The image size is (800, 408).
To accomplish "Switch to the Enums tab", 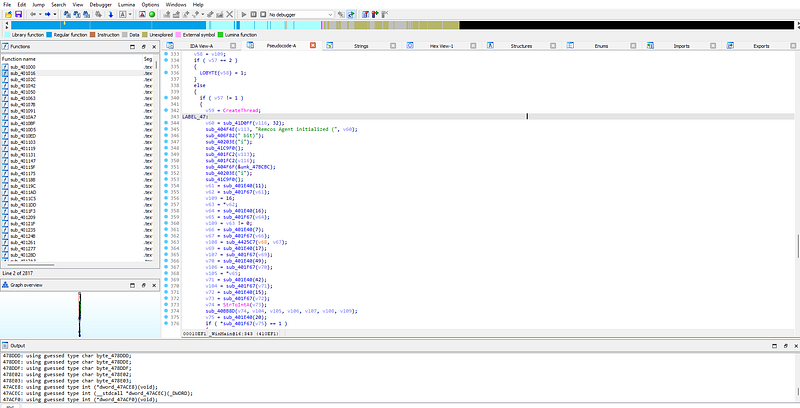I will (x=601, y=46).
